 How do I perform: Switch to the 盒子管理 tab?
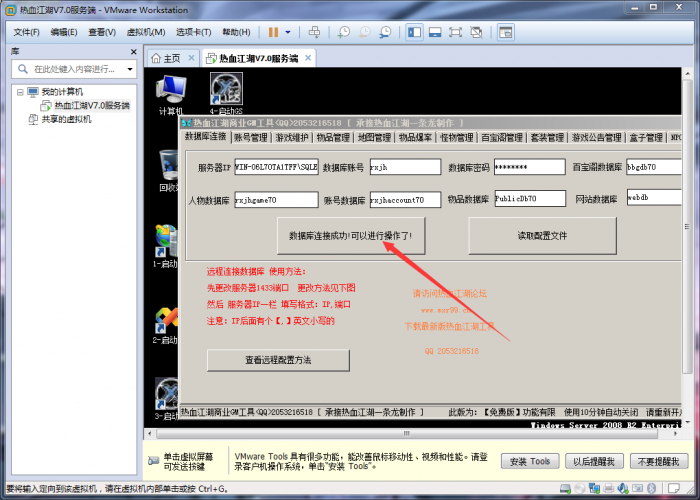coord(646,138)
